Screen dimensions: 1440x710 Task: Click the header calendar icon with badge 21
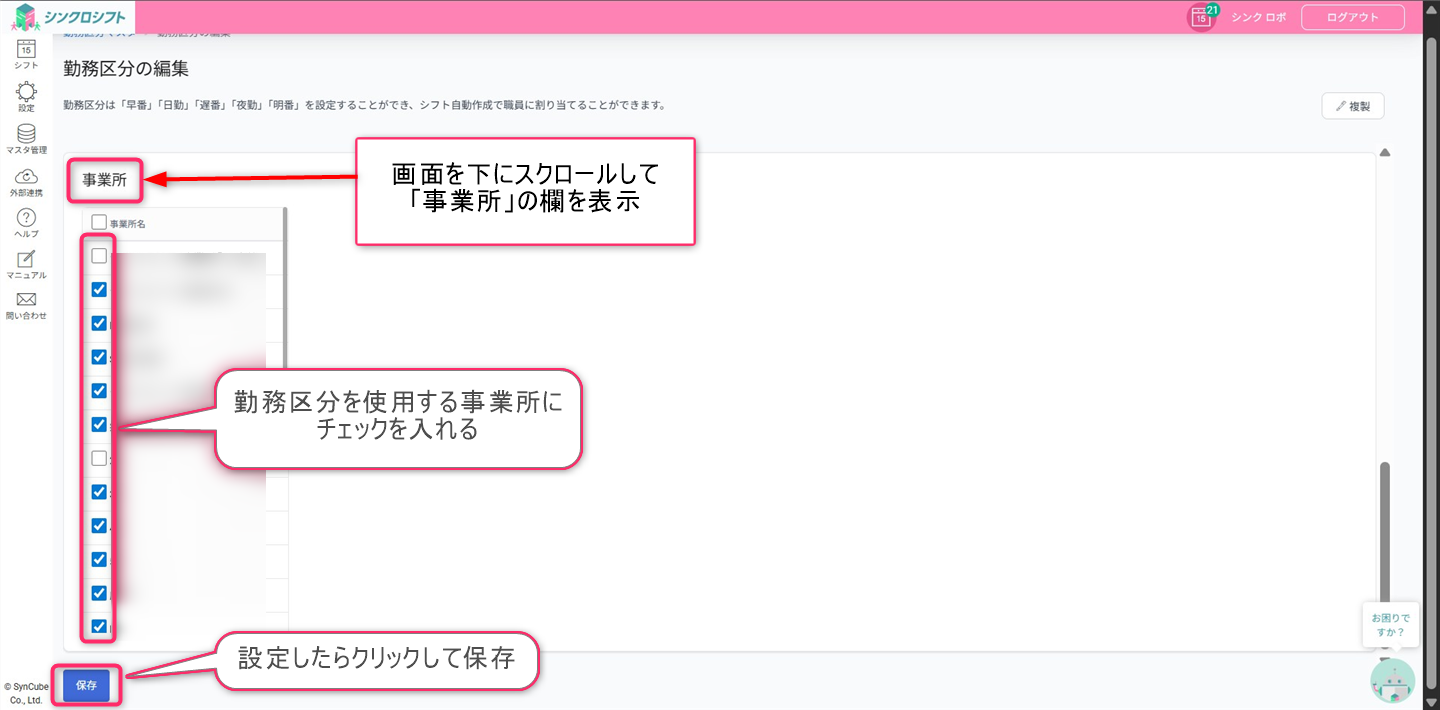coord(1202,17)
